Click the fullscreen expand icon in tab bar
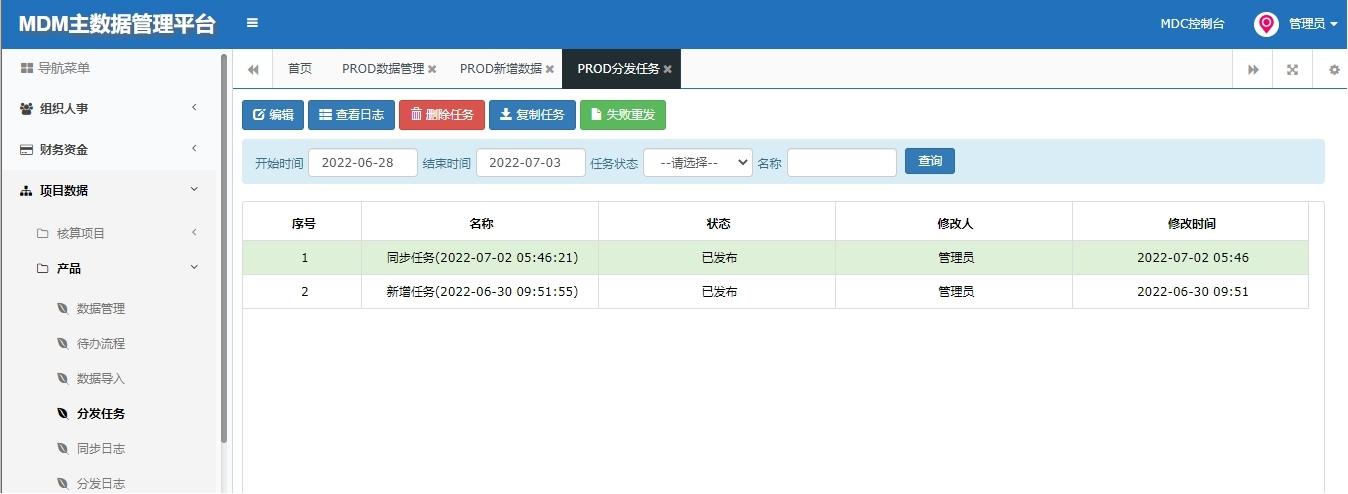This screenshot has width=1348, height=494. pos(1292,69)
